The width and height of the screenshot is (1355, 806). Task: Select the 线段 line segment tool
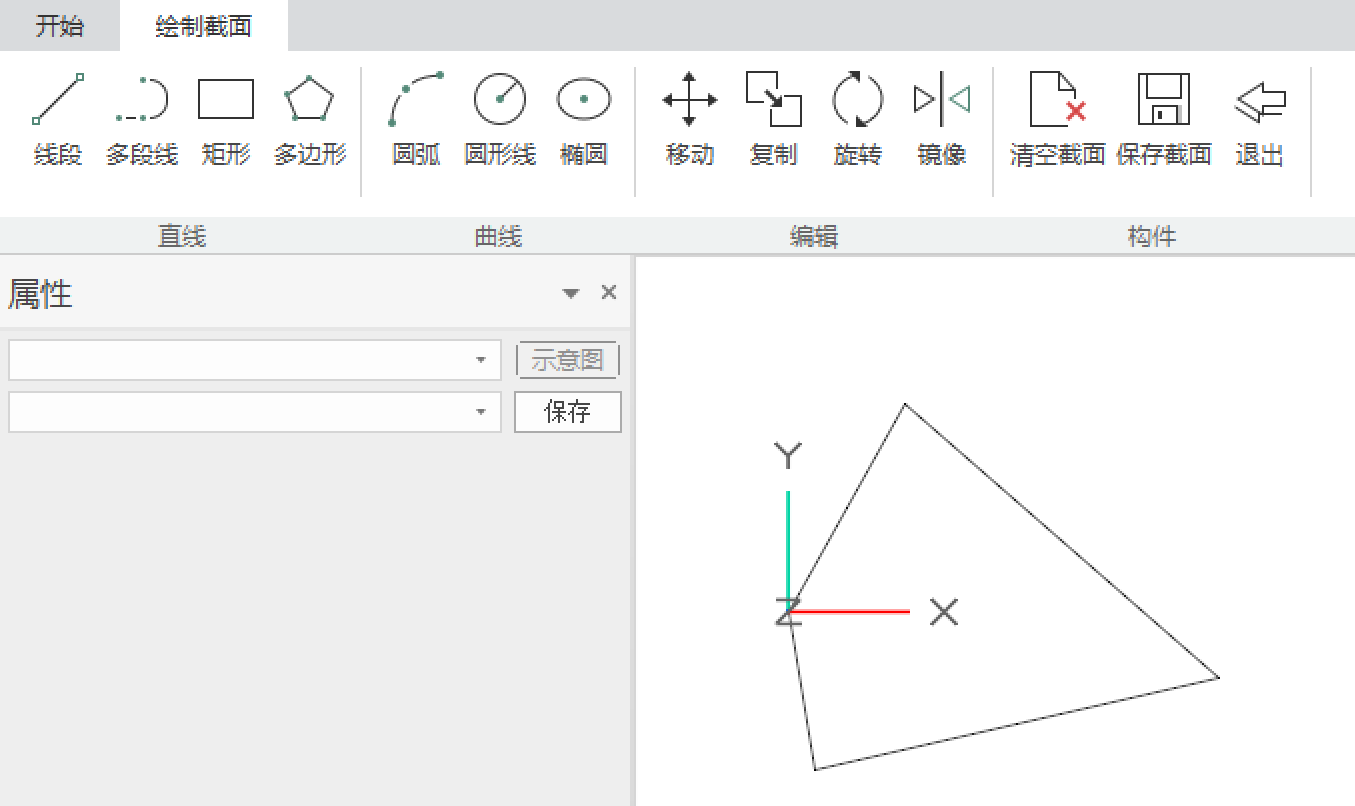point(58,118)
